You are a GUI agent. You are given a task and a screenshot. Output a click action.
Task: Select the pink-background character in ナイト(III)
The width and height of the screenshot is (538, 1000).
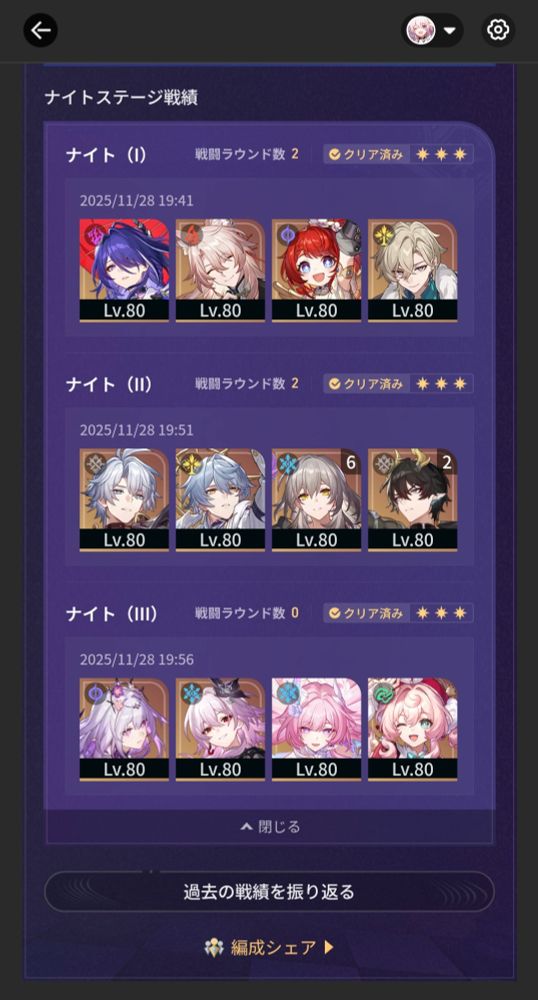pos(317,730)
